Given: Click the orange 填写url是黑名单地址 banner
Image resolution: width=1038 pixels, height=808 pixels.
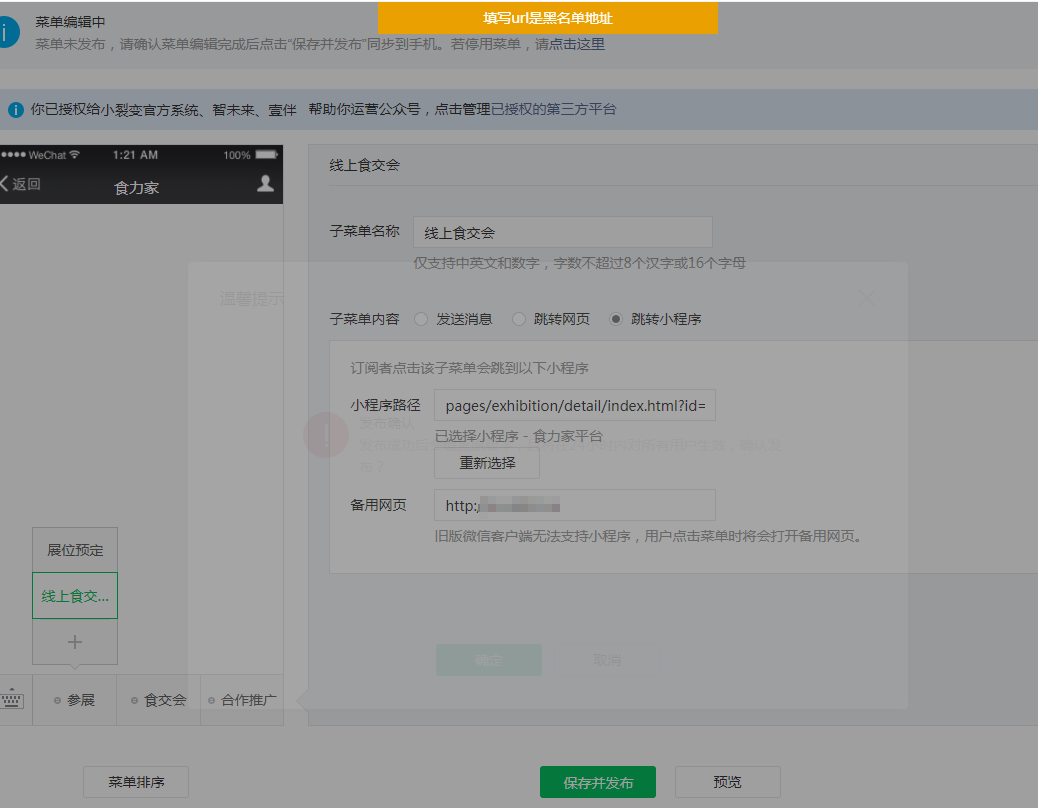Looking at the screenshot, I should click(547, 18).
